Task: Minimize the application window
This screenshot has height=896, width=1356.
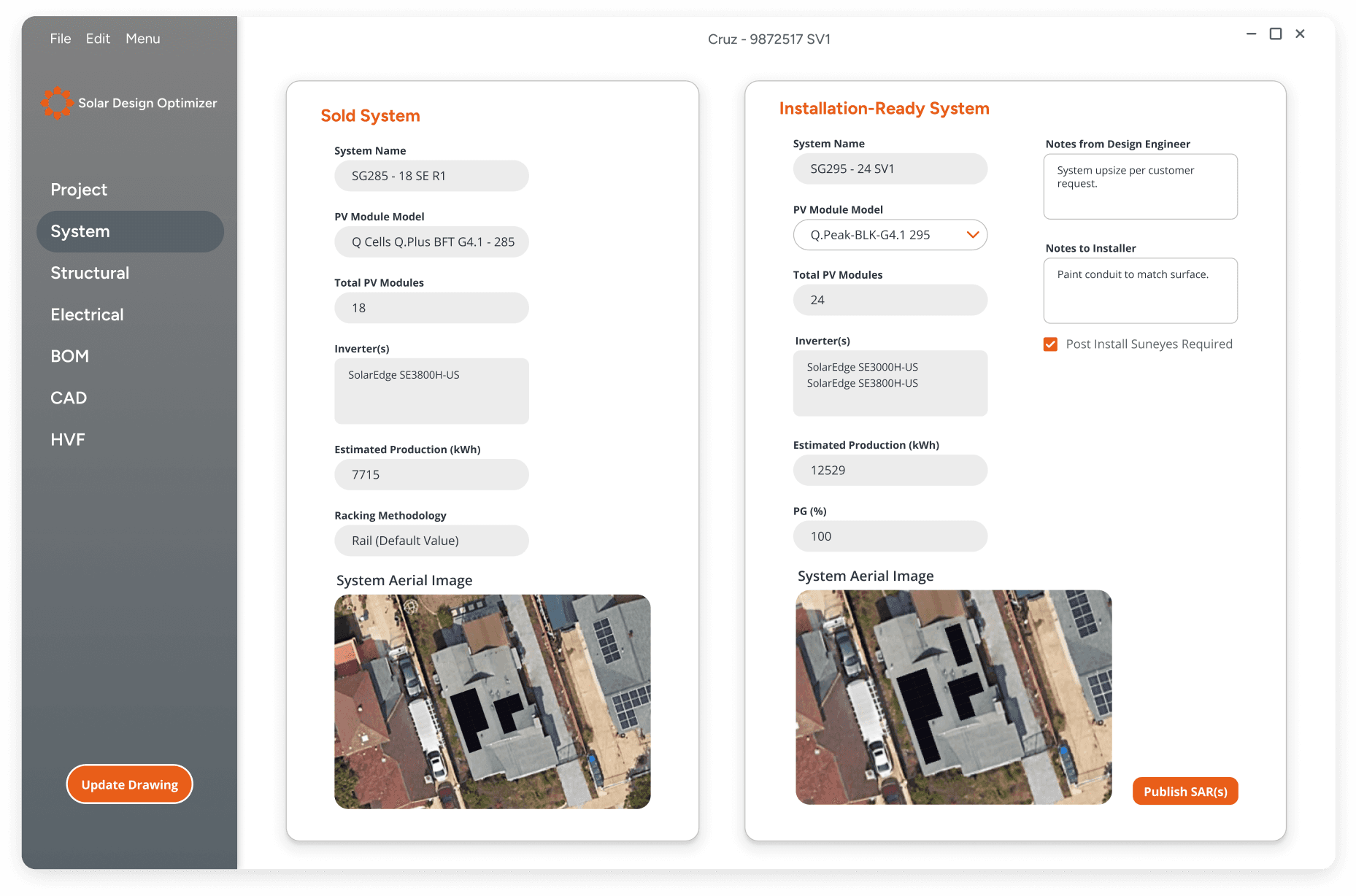Action: pos(1251,34)
